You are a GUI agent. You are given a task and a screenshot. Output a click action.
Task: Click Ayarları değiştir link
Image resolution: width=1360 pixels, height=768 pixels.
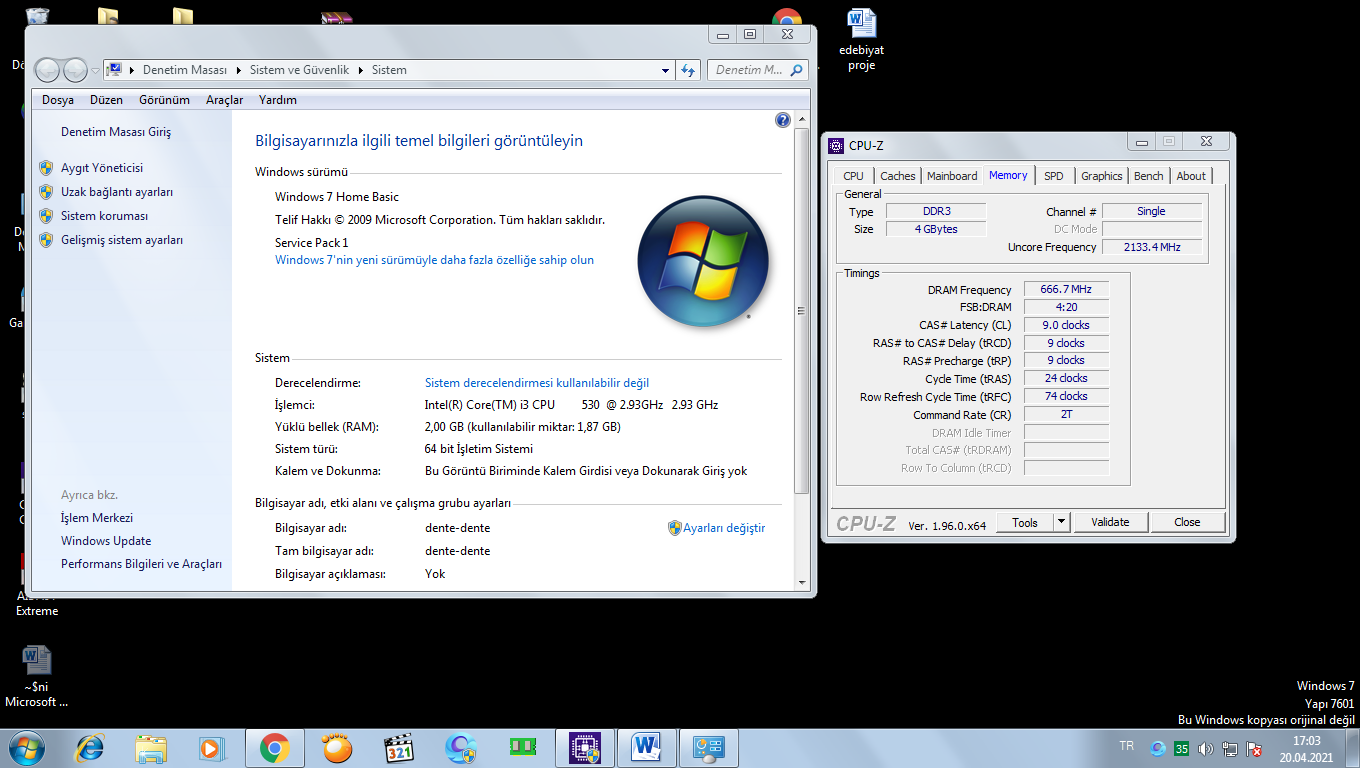(724, 528)
